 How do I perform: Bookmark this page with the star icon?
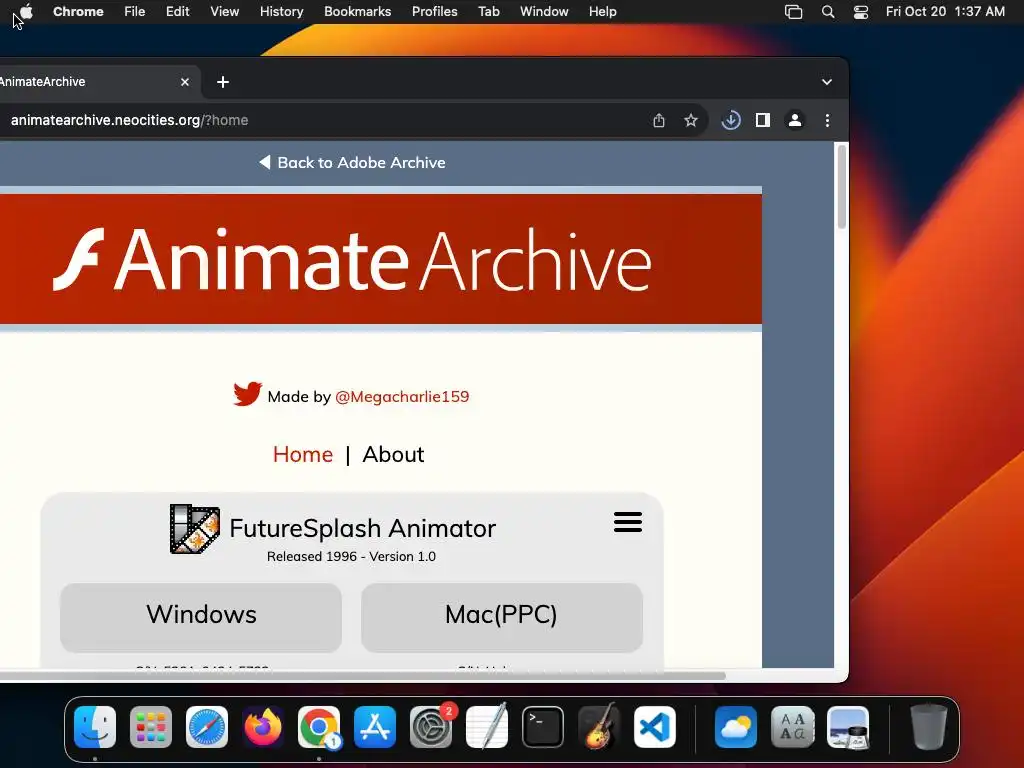690,120
